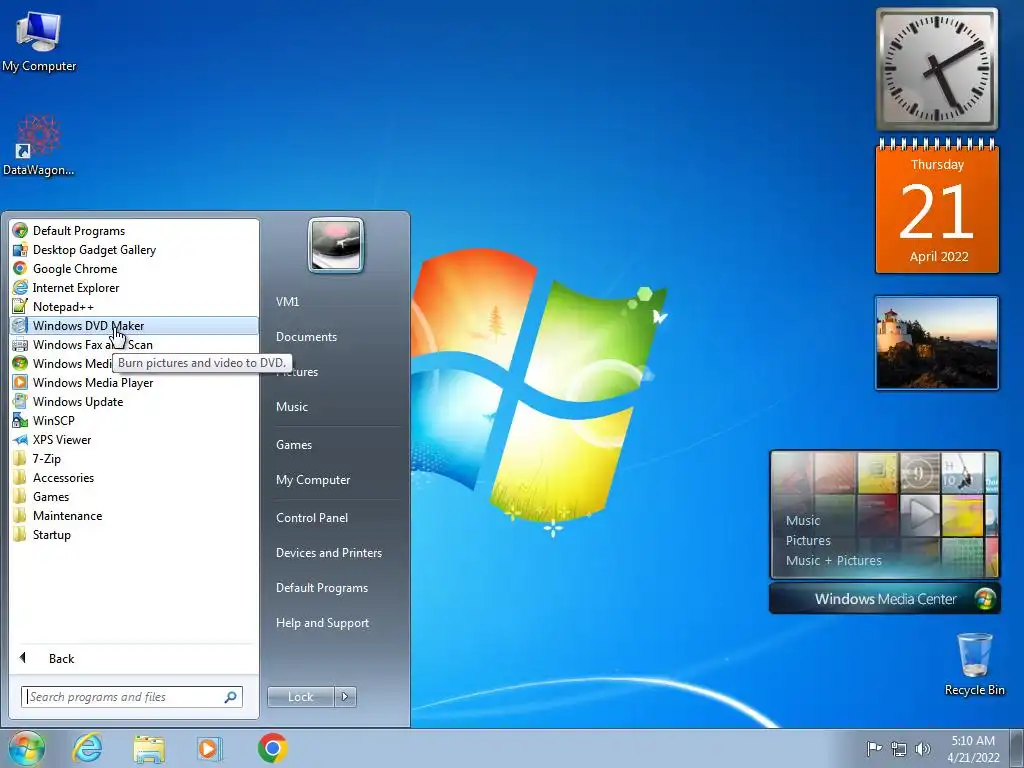Open Desktop Gadget Gallery

point(135,249)
